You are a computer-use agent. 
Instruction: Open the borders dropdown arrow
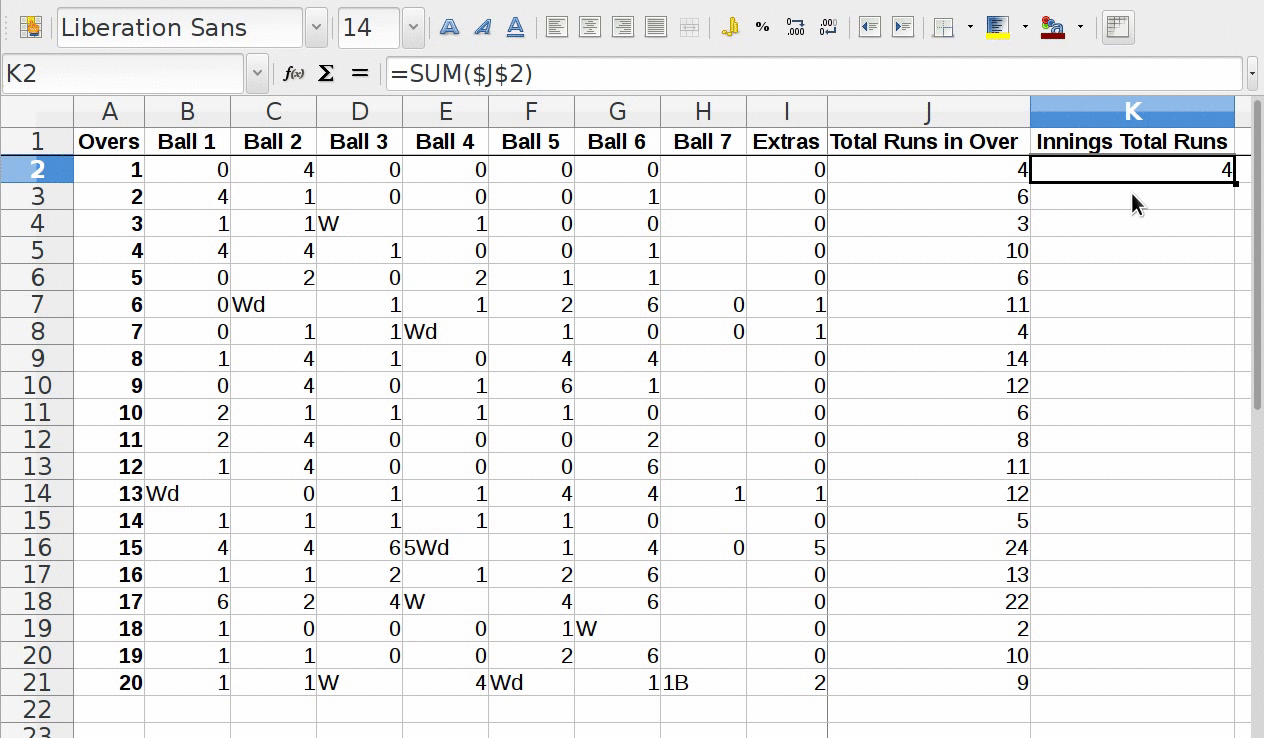coord(970,28)
